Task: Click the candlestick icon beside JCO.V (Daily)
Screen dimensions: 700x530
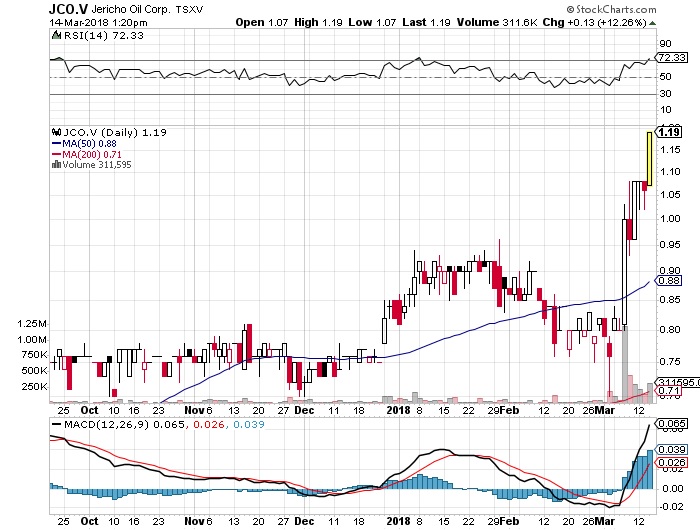Action: [x=57, y=132]
